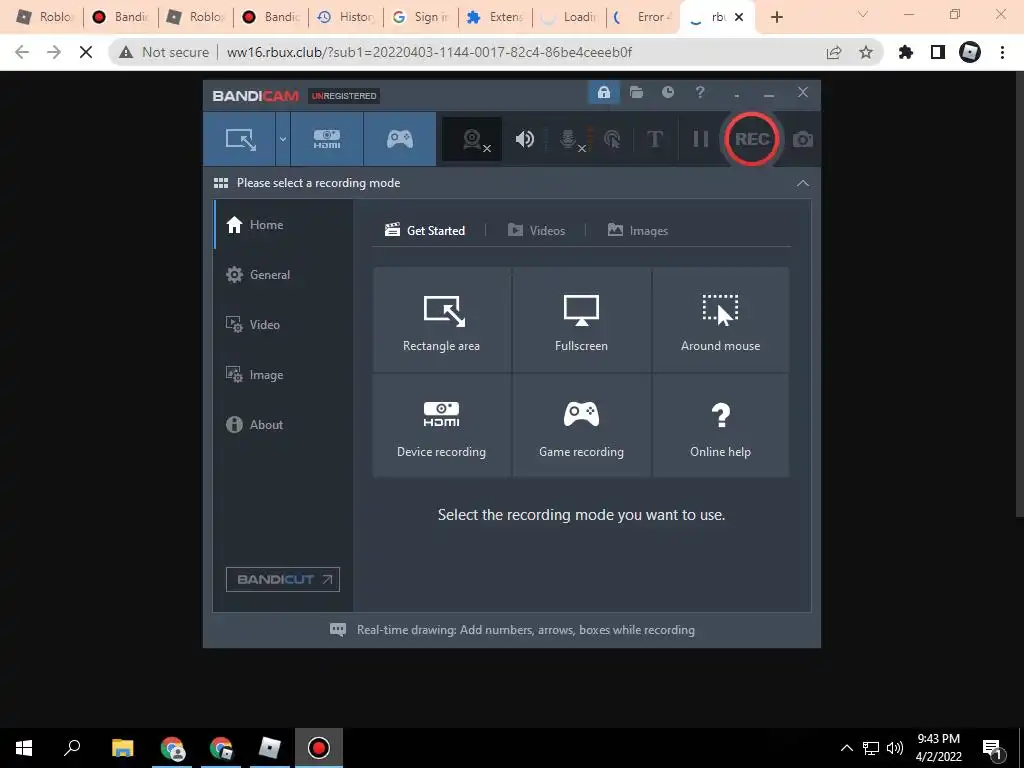The height and width of the screenshot is (768, 1024).
Task: Open the notification center
Action: tap(993, 749)
